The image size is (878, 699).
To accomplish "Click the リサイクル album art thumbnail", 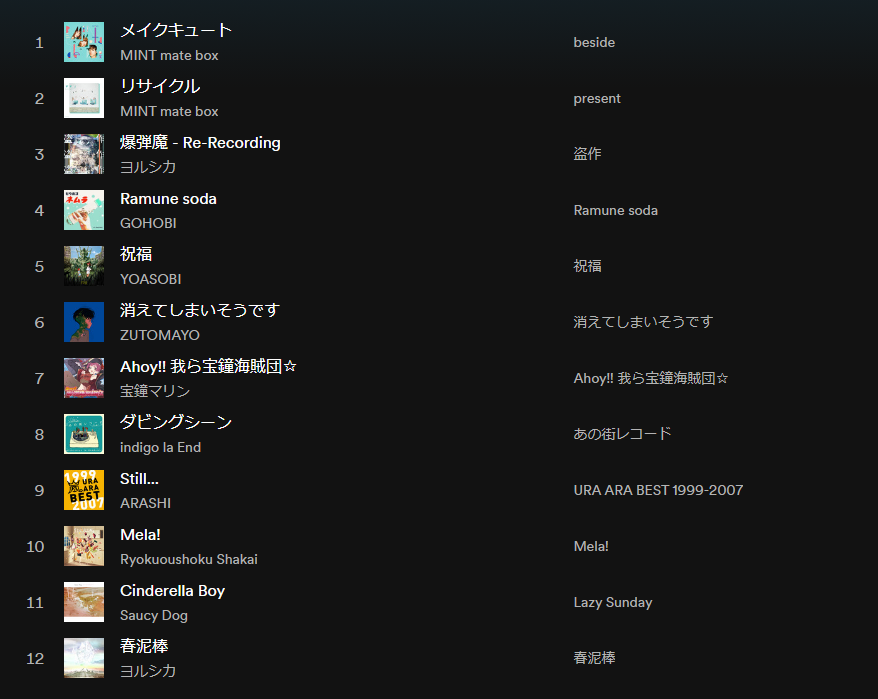I will [83, 98].
